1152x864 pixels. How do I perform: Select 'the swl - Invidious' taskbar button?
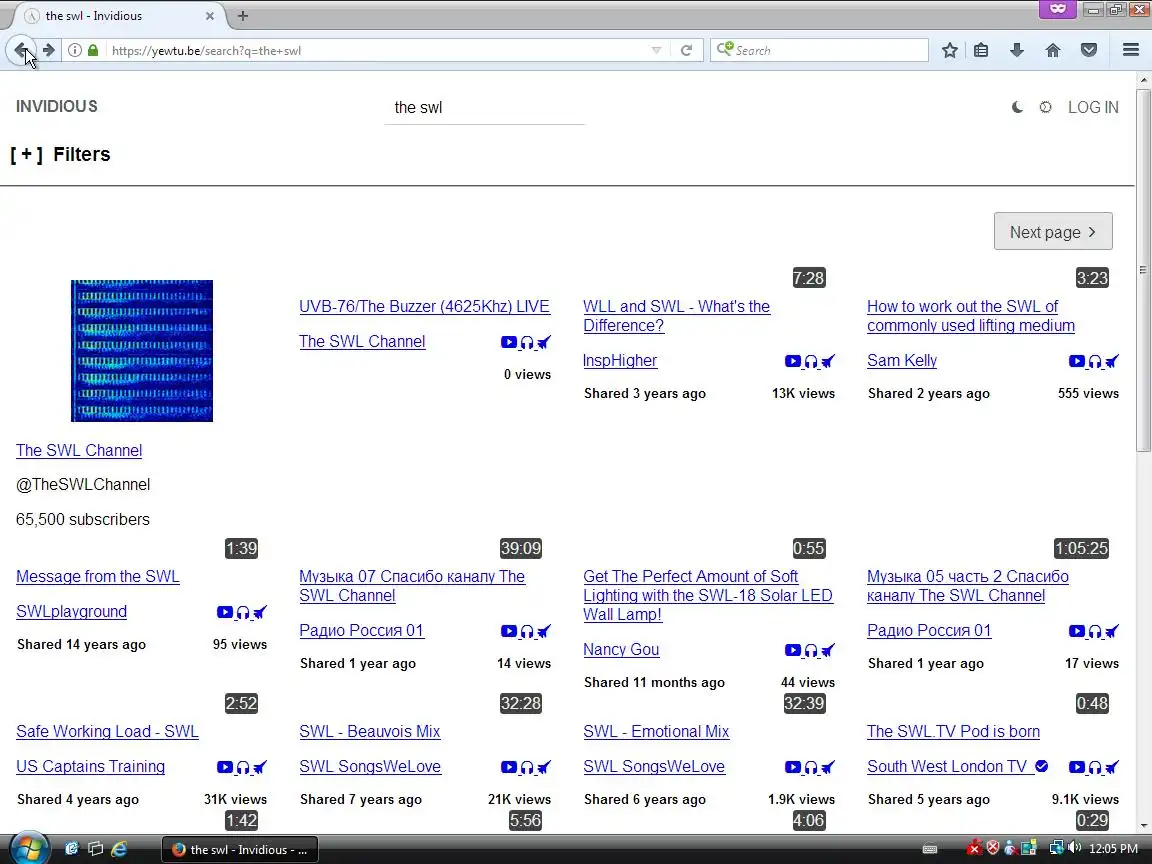click(240, 849)
